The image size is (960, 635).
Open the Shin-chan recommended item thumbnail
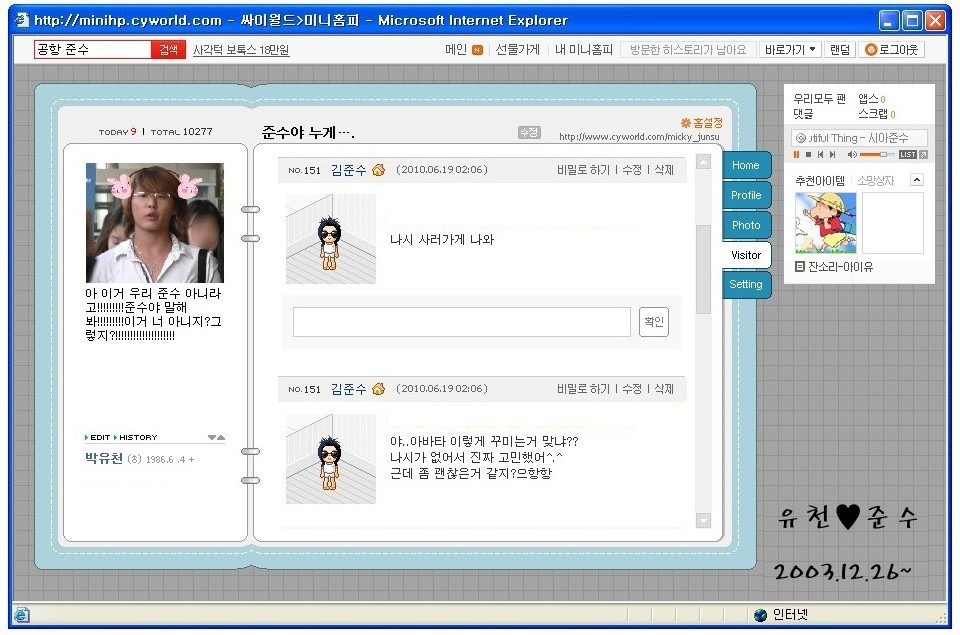(x=825, y=223)
